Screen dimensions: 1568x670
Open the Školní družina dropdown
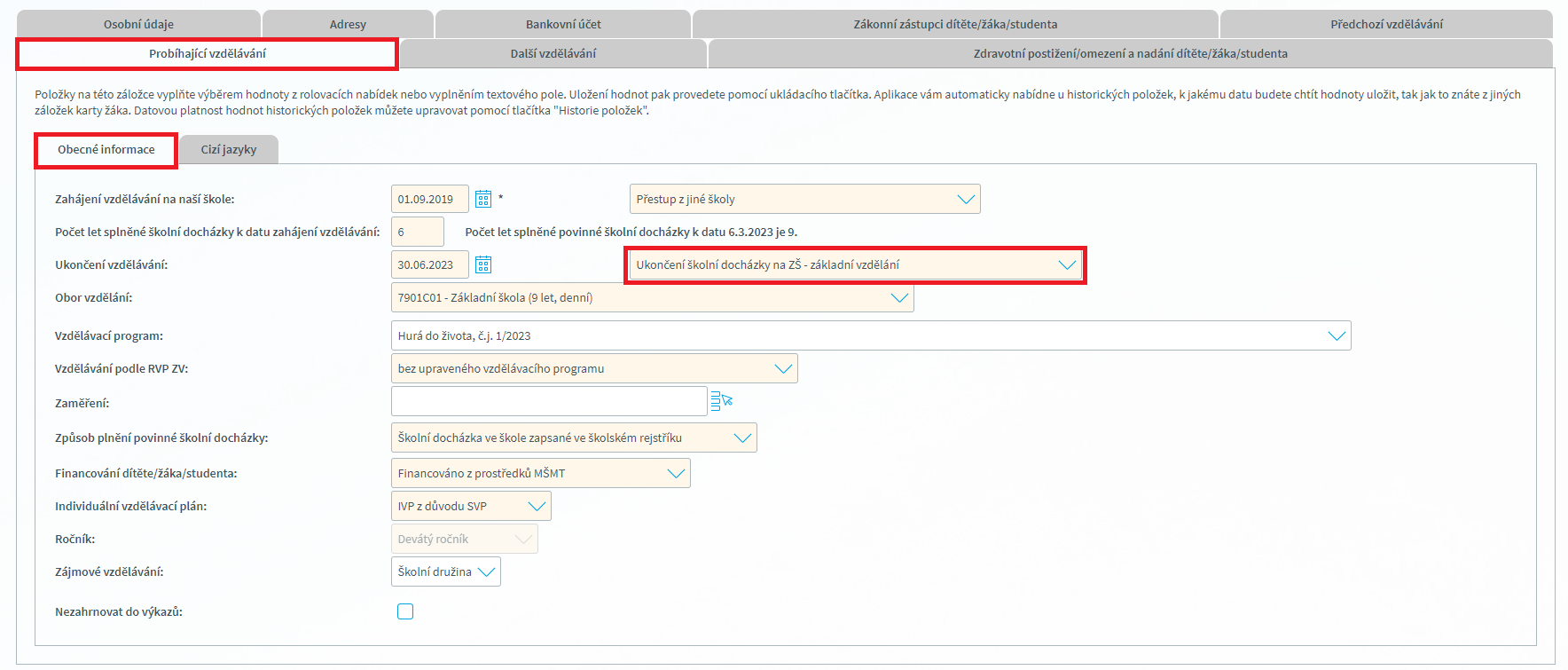coord(445,571)
